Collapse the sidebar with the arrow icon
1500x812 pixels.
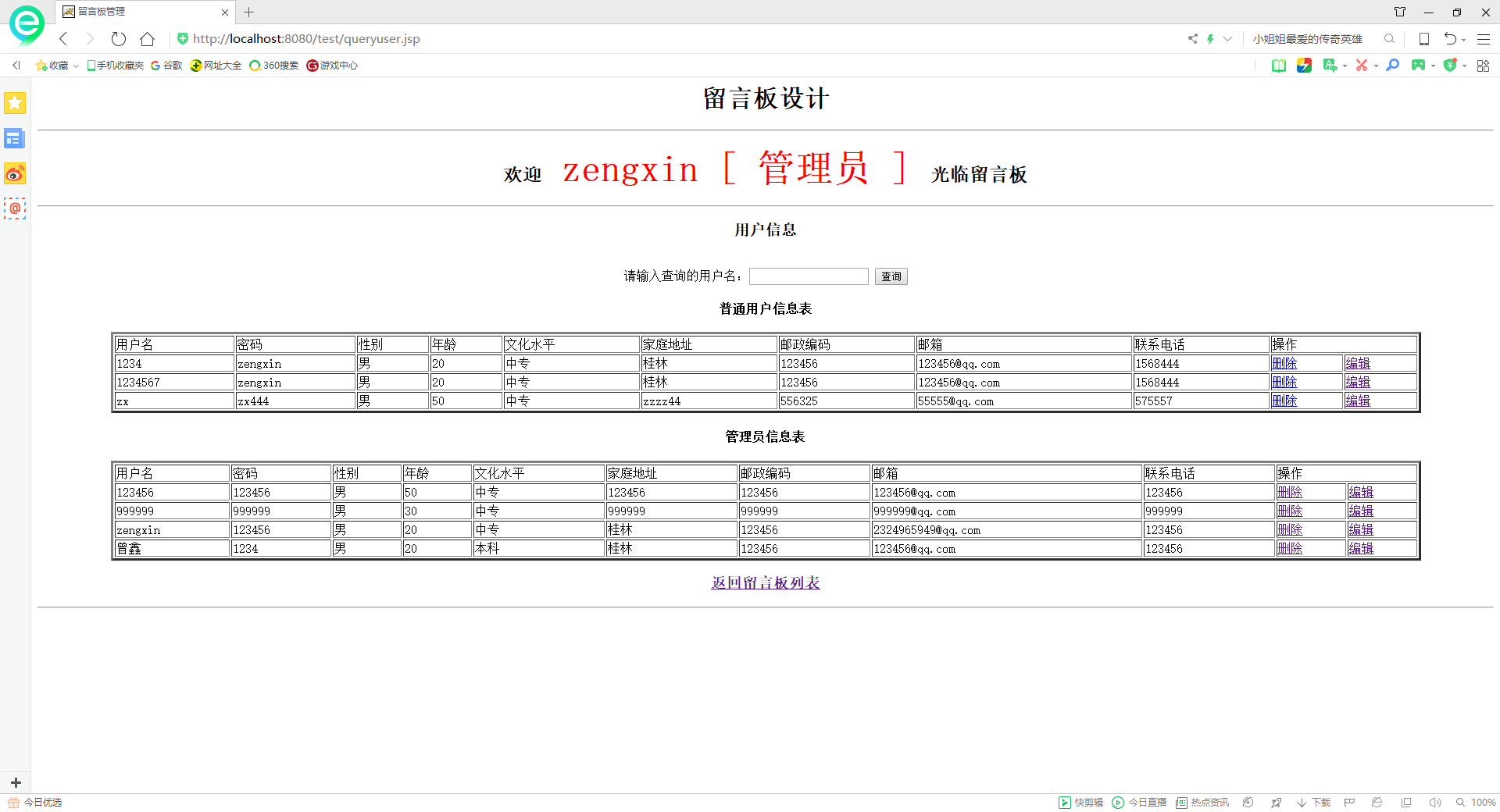(x=16, y=66)
